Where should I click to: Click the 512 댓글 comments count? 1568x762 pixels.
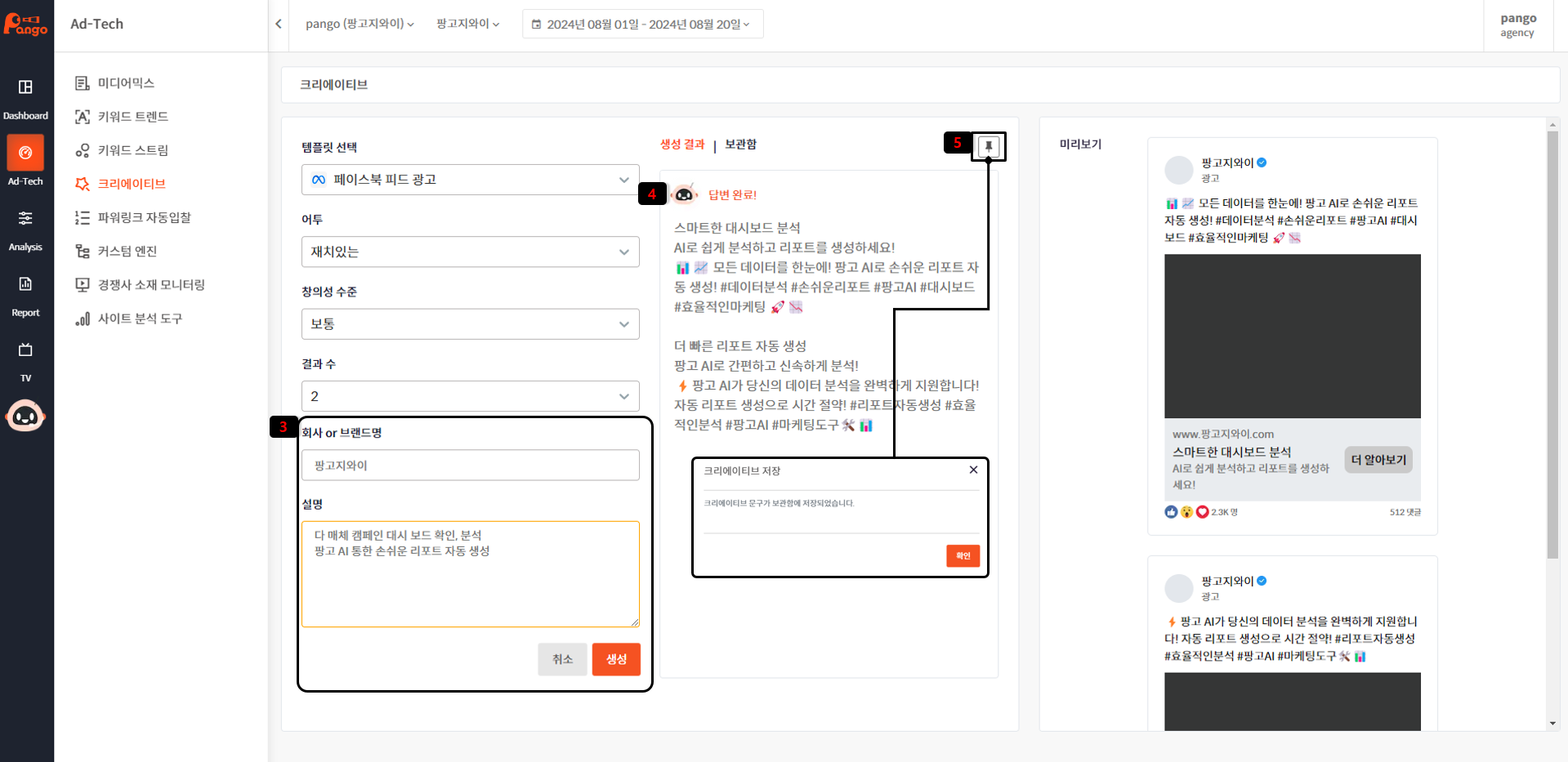pos(1405,512)
